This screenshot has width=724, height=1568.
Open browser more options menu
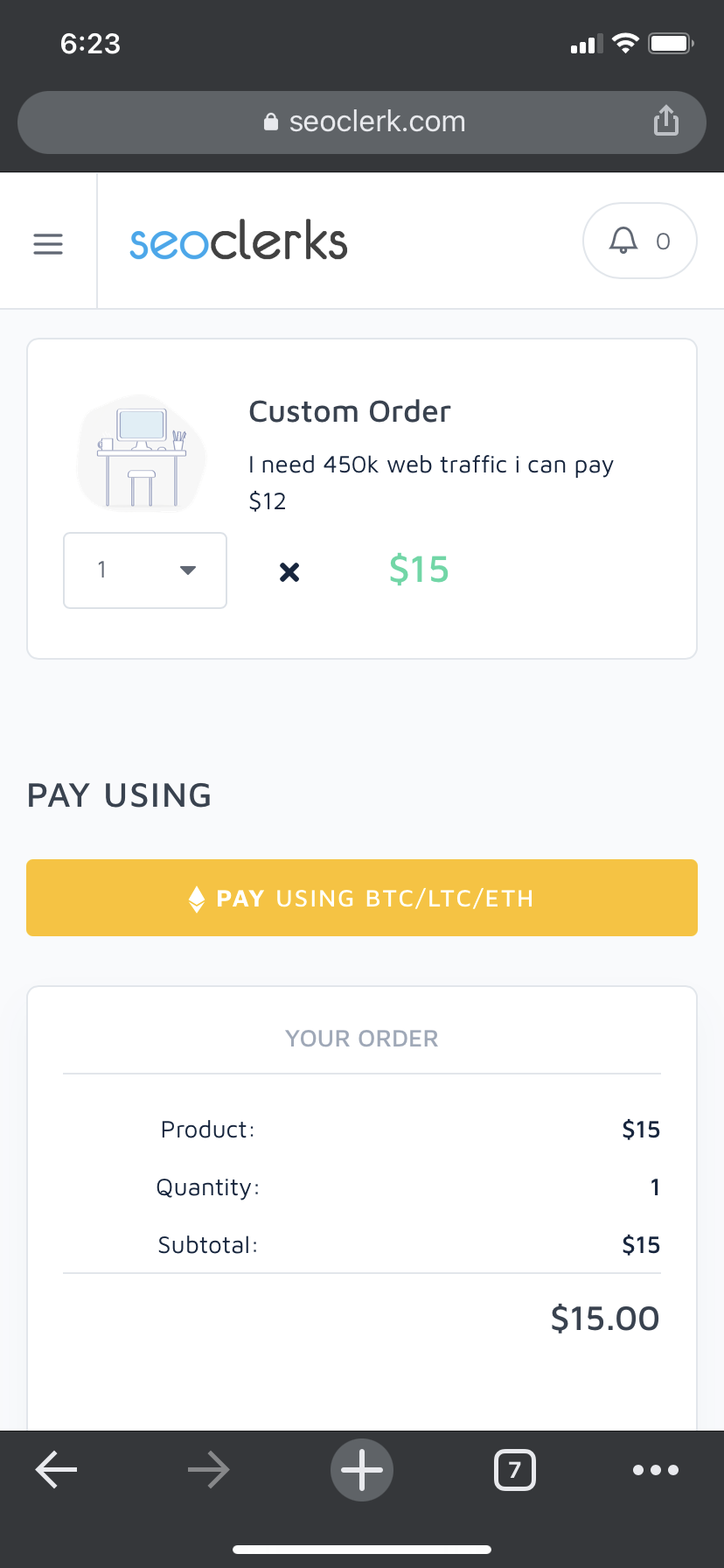656,1470
